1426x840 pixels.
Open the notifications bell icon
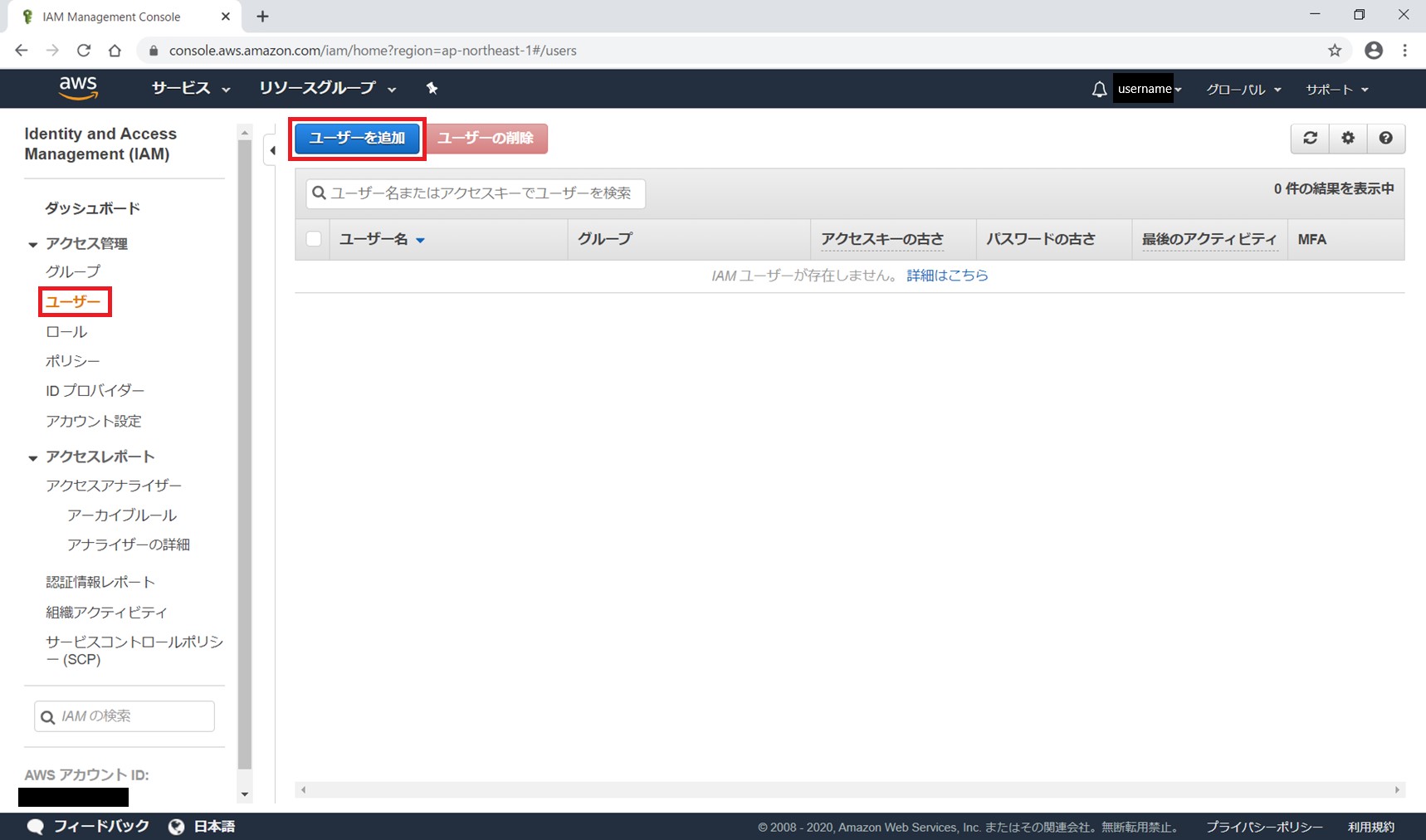[1099, 89]
